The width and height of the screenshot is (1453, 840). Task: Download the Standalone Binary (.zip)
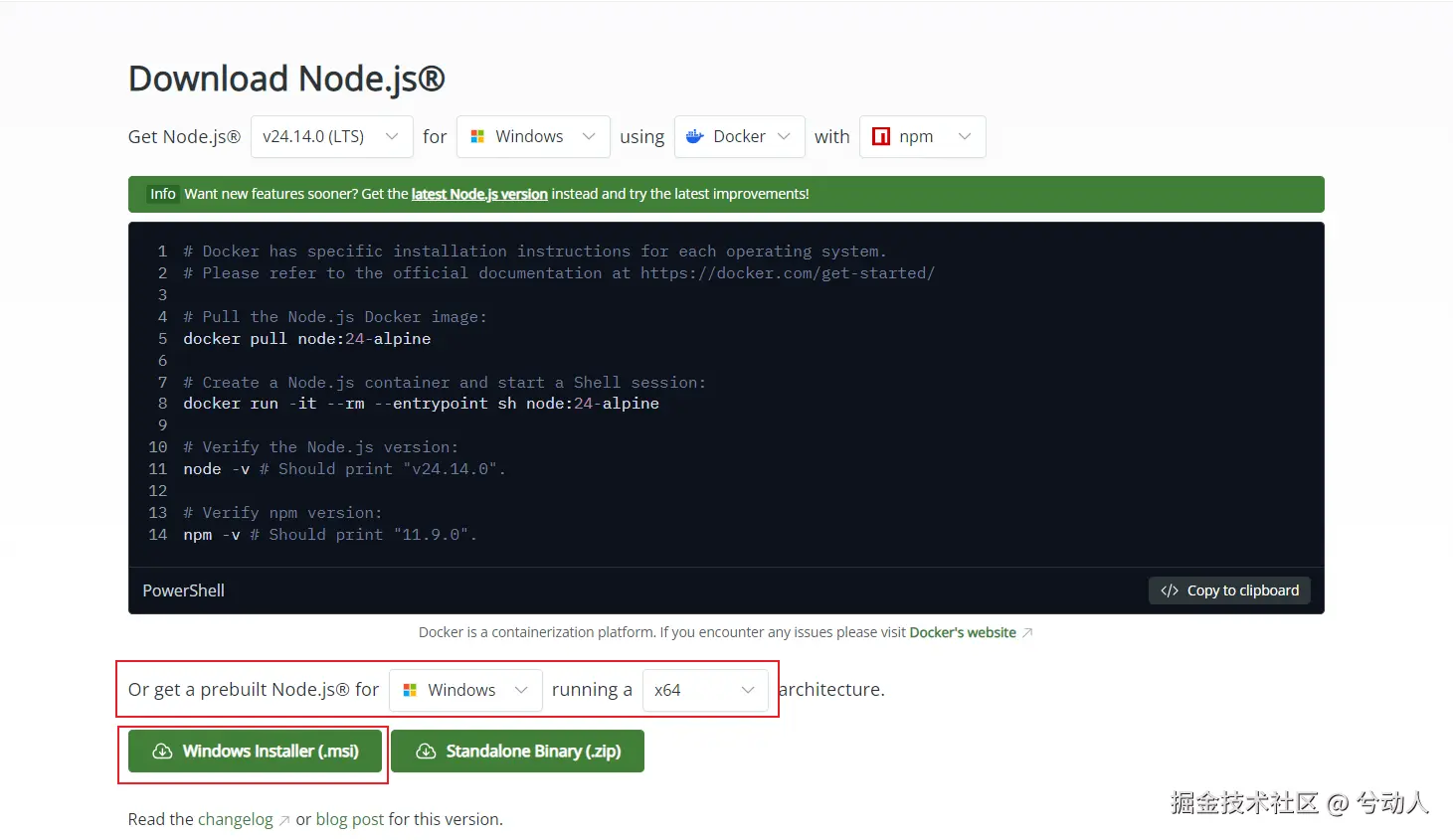(x=517, y=752)
